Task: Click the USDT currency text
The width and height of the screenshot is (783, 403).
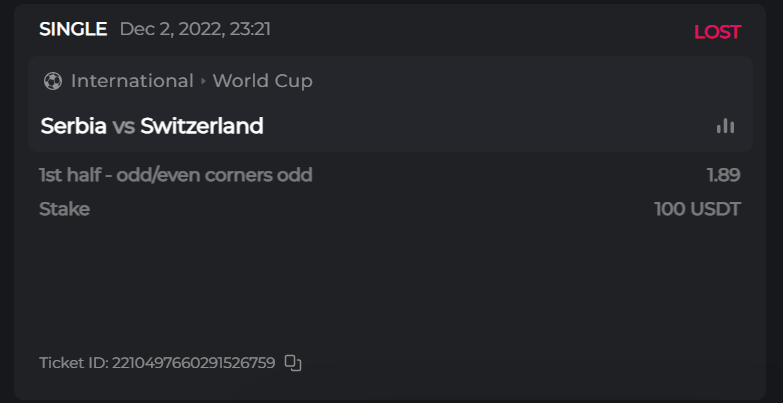Action: coord(716,209)
